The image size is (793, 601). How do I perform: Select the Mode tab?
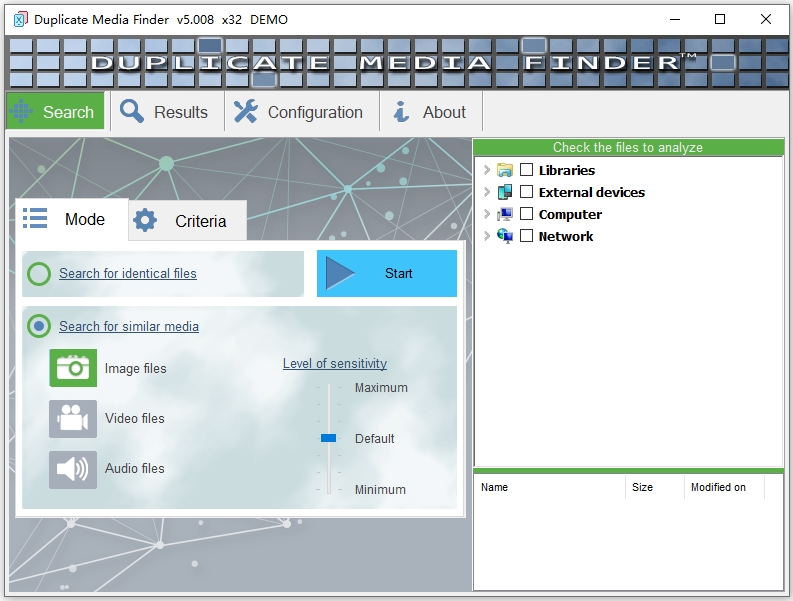click(71, 219)
